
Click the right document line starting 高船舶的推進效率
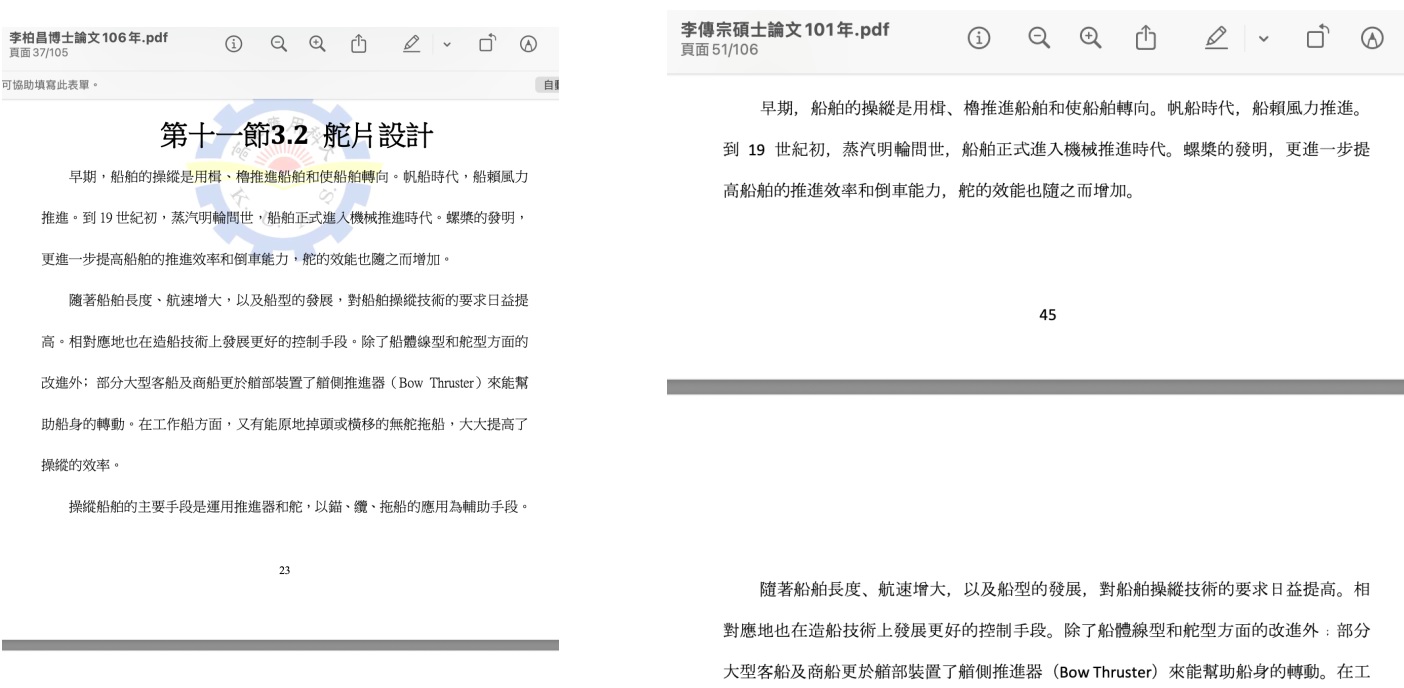click(928, 190)
